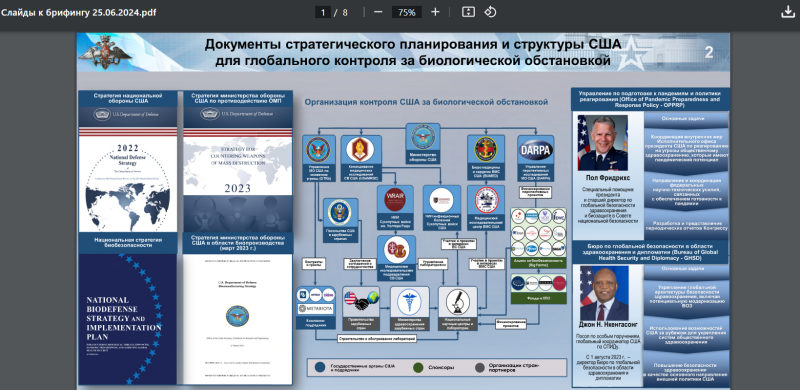Click the legend text Государственные органы США и подрядчики
Screen dimensions: 800x390
click(363, 367)
